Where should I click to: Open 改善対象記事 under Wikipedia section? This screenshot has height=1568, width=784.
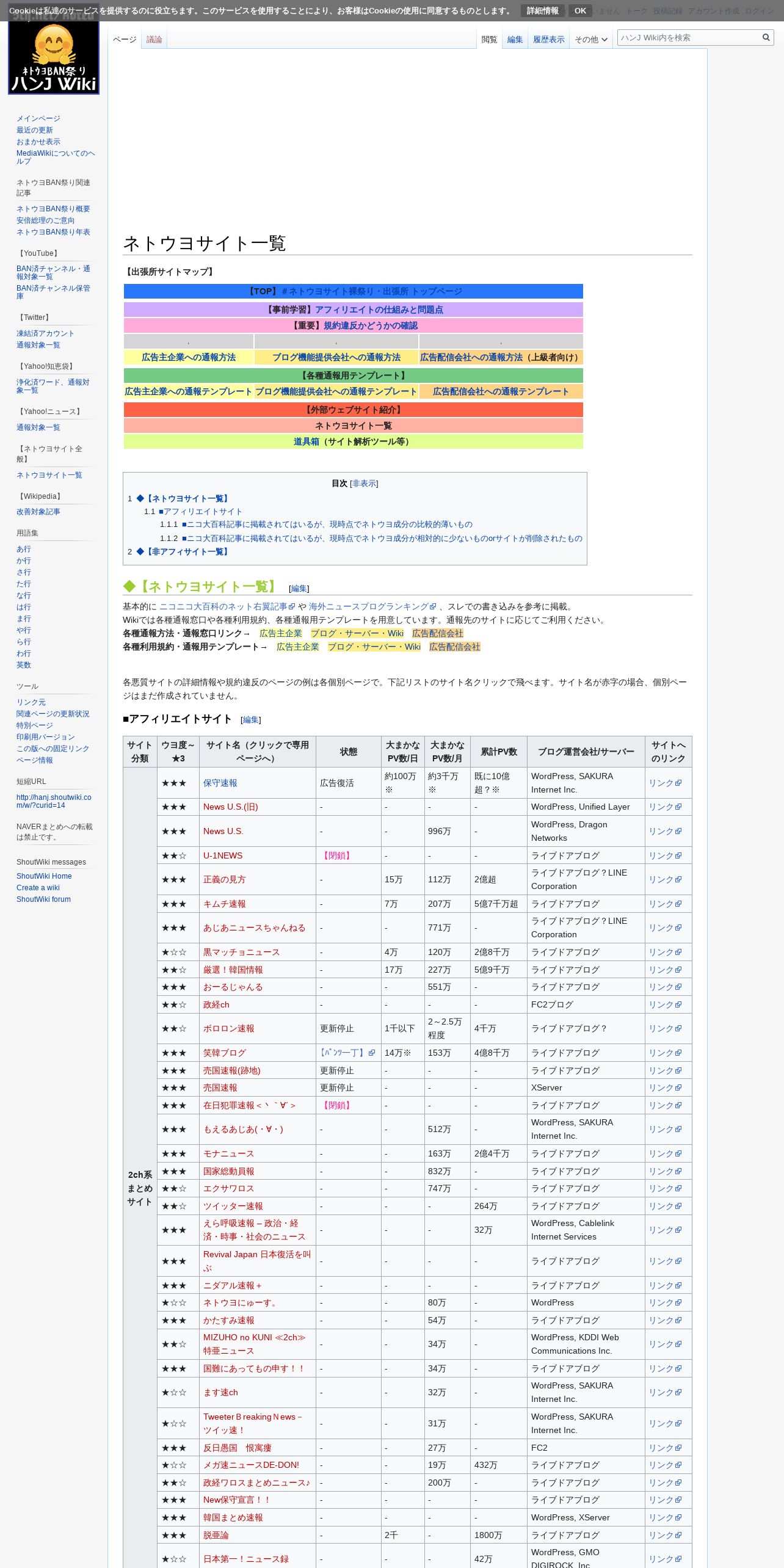pos(38,512)
